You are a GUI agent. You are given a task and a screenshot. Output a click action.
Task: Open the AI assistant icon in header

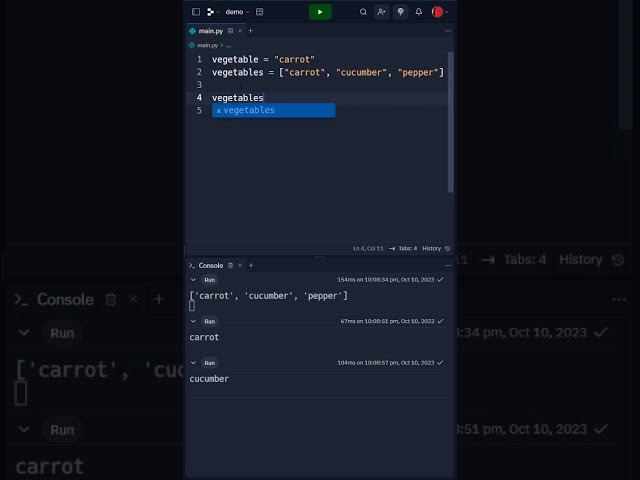400,12
